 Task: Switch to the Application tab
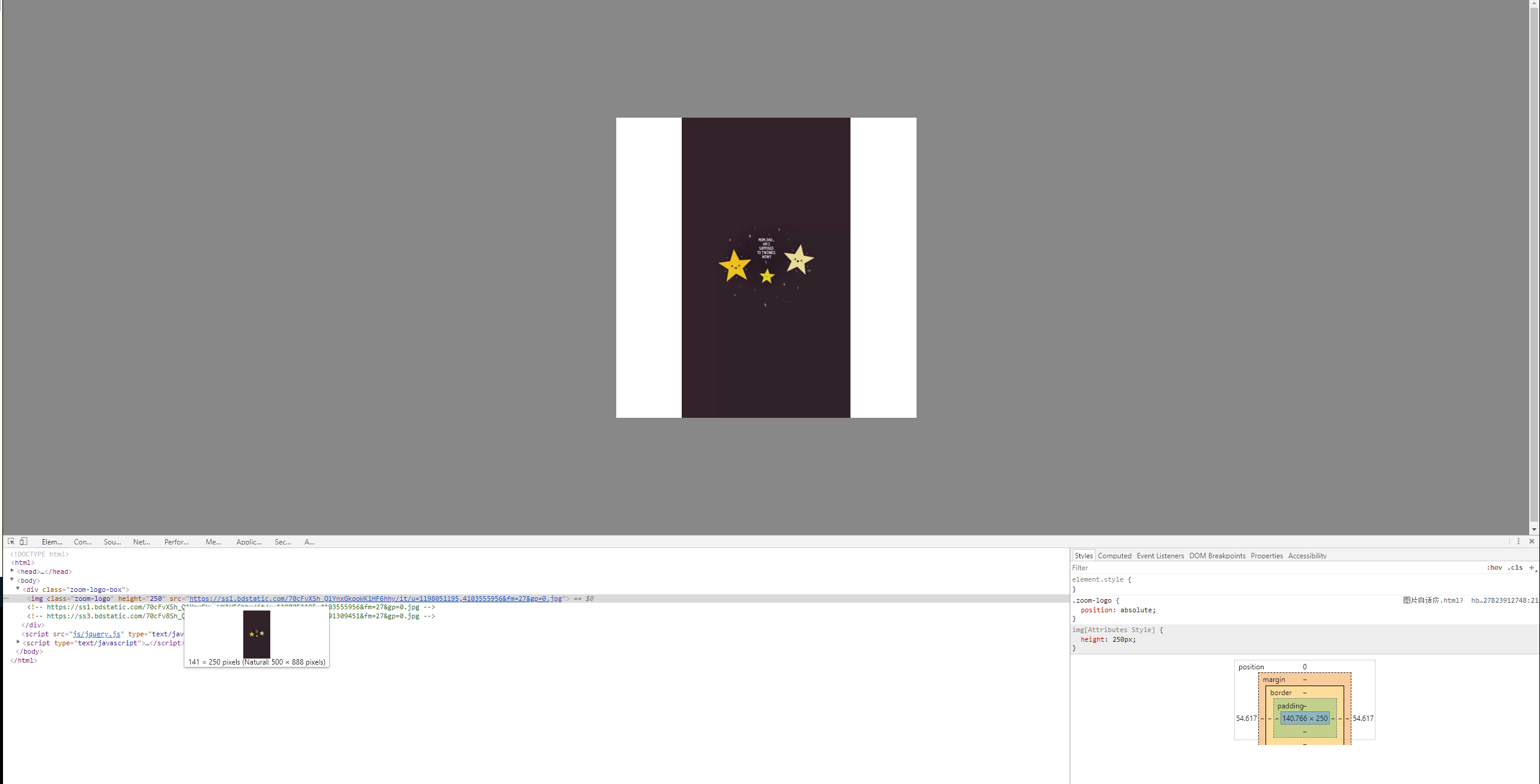coord(249,542)
